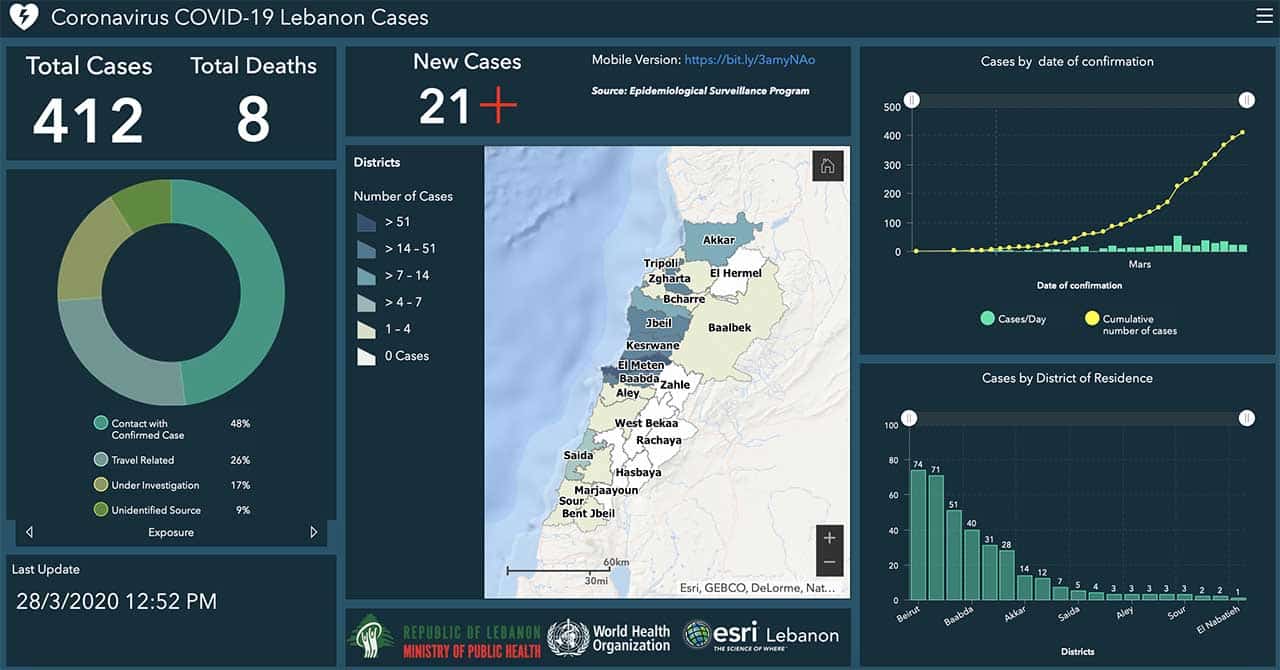
Task: Go to next Exposure chart
Action: 313,533
